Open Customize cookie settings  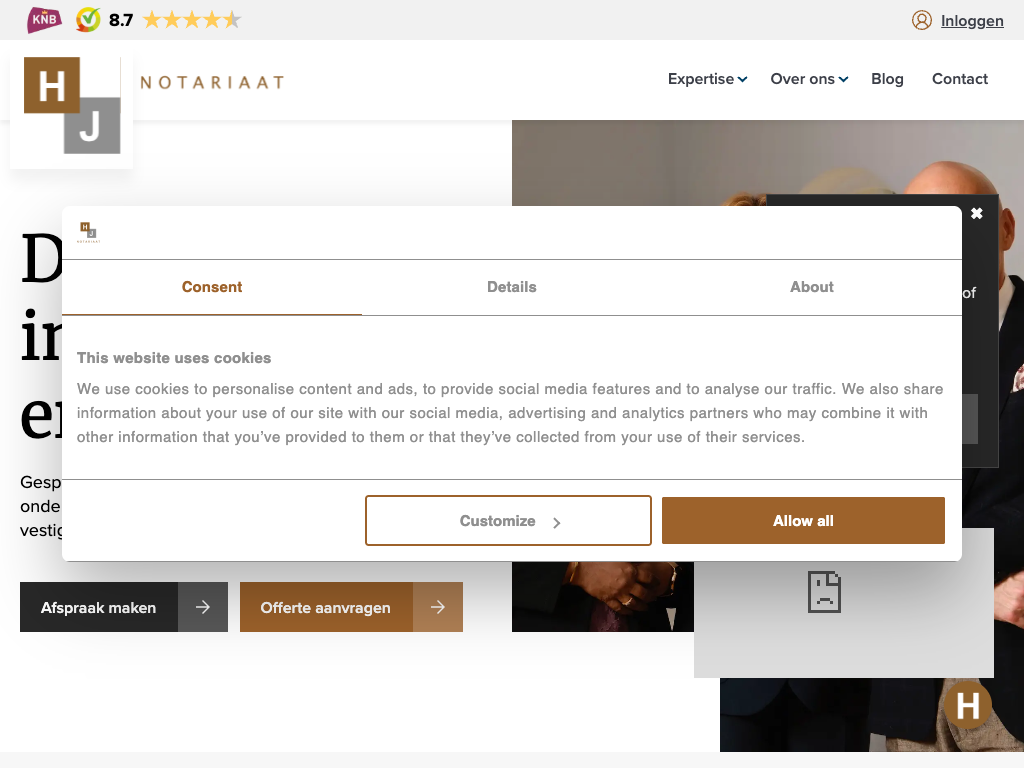tap(508, 521)
